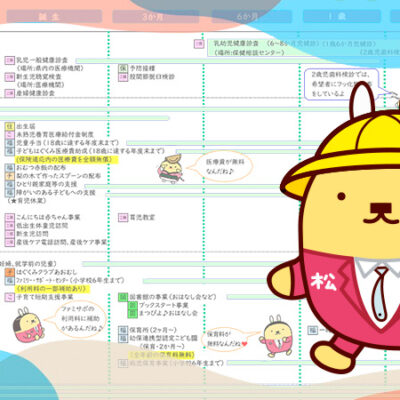
Task: Select the 3か月 header tab
Action: 156,17
